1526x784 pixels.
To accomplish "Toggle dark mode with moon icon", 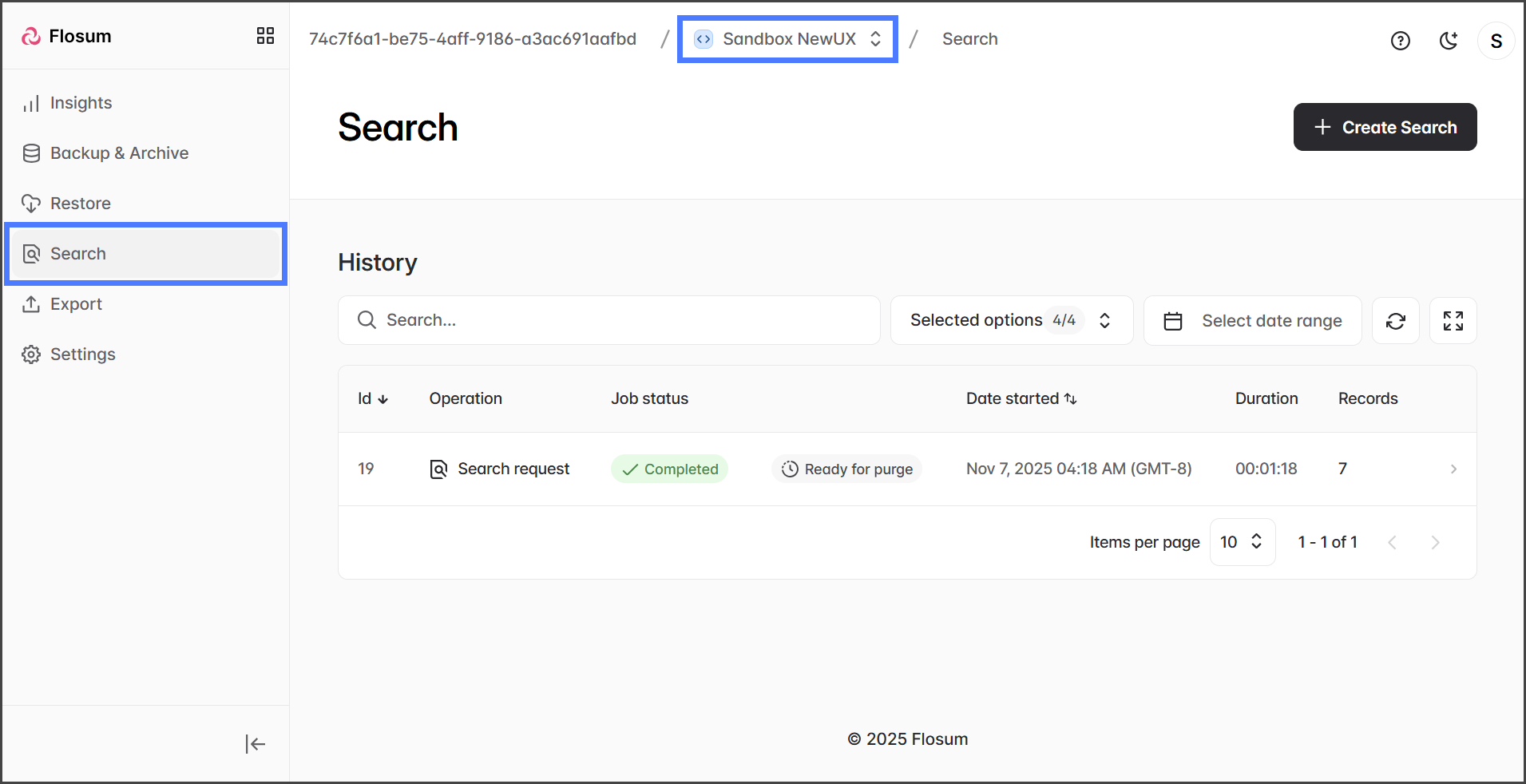I will coord(1449,41).
